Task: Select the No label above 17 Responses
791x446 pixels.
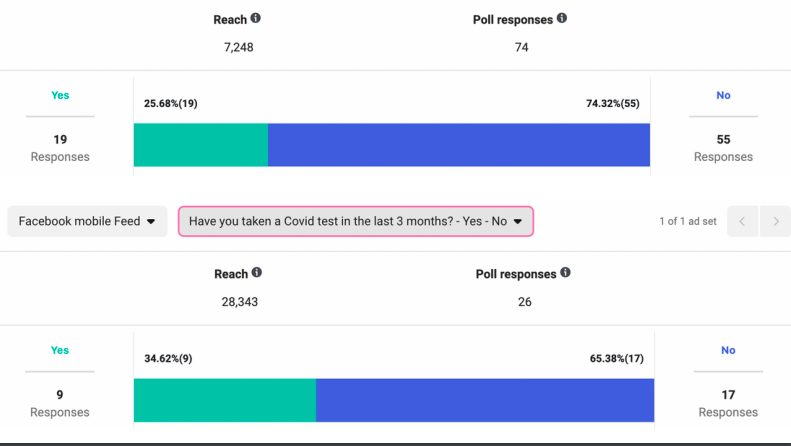Action: coord(727,350)
